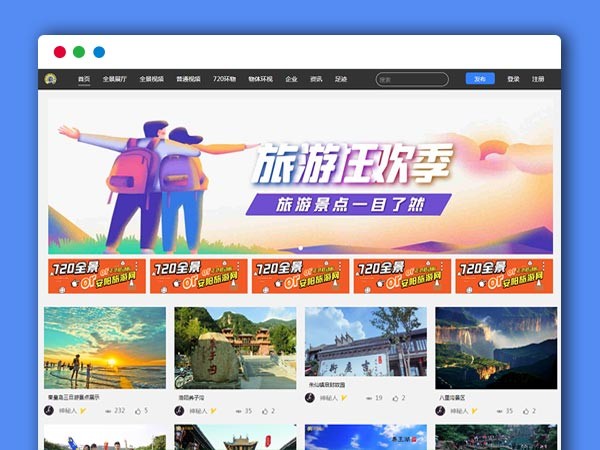Viewport: 600px width, 450px height.
Task: Like the temple gate card with 19 views
Action: tap(395, 398)
